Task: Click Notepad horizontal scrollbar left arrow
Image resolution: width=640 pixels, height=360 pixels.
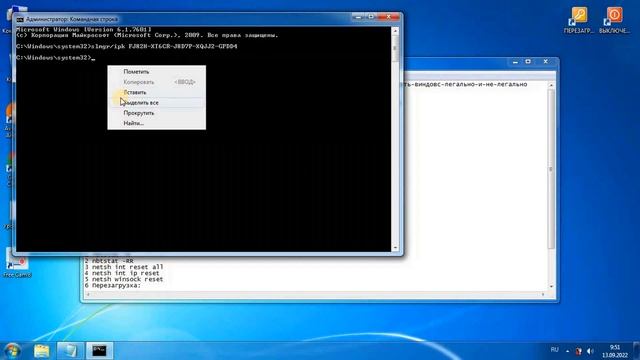Action: pos(87,294)
